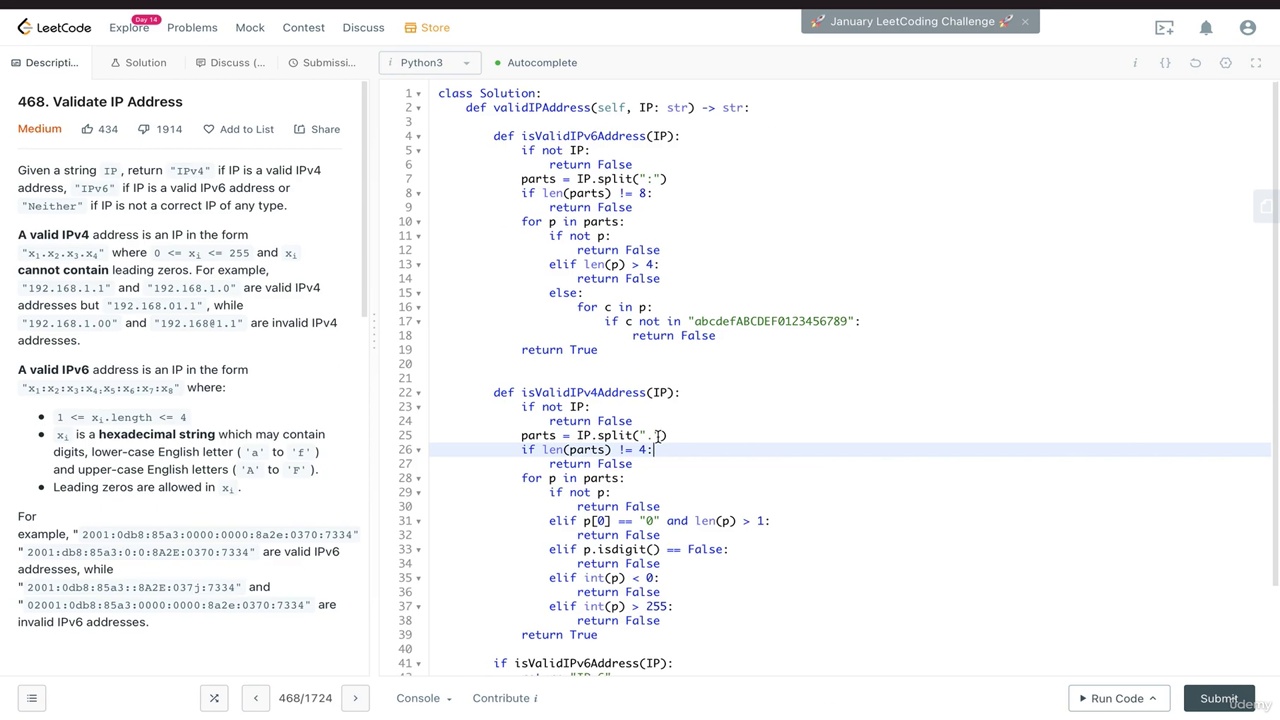Submit the solution
1280x720 pixels.
click(x=1219, y=698)
